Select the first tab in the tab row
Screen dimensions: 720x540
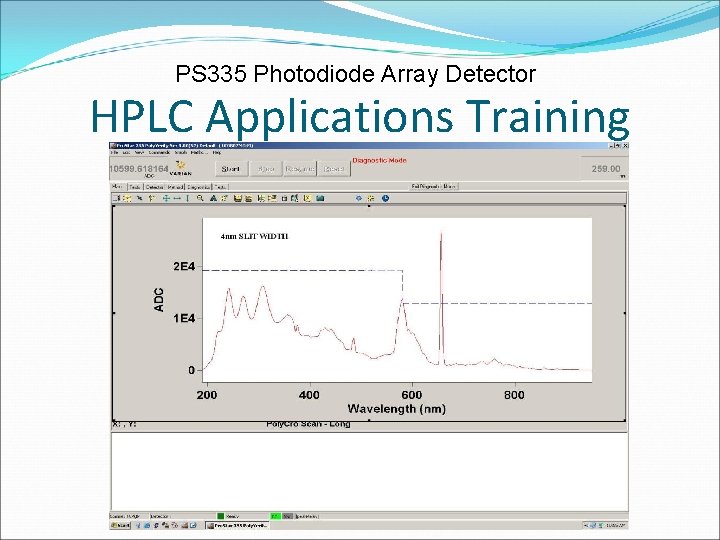[x=118, y=187]
